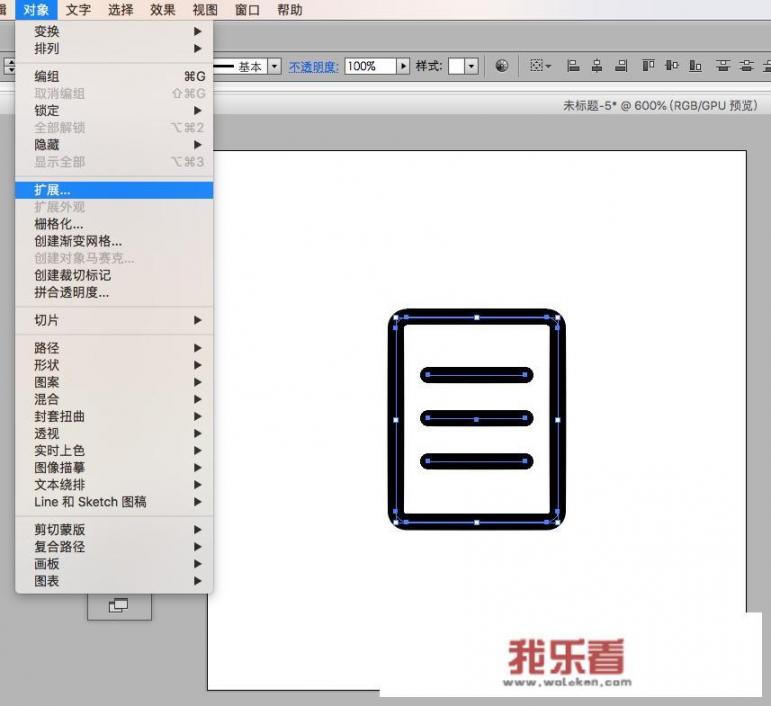Click Horizontal Align Center icon
The height and width of the screenshot is (706, 771).
point(597,65)
